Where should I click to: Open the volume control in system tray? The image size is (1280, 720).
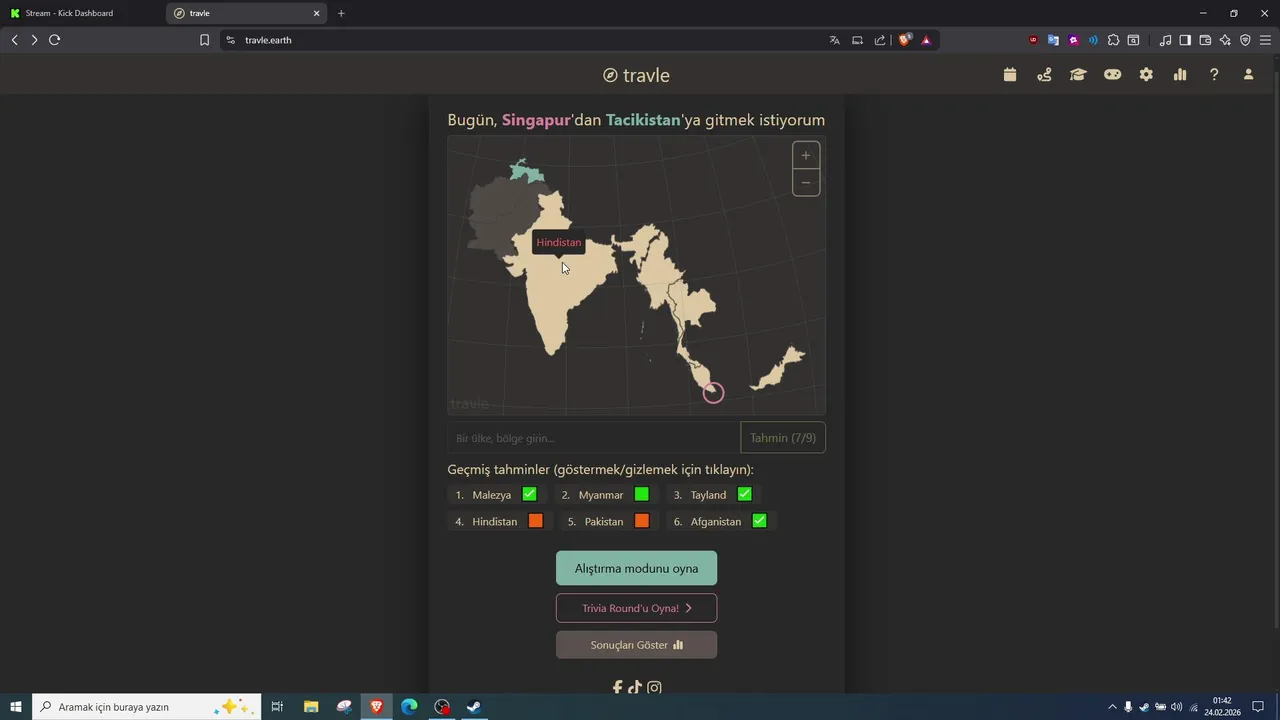[x=1176, y=707]
